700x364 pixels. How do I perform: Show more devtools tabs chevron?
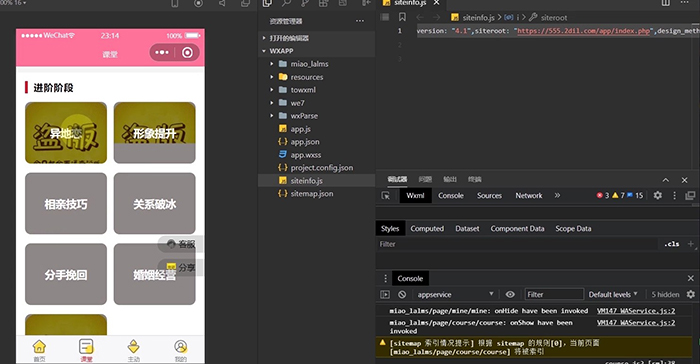tap(557, 195)
